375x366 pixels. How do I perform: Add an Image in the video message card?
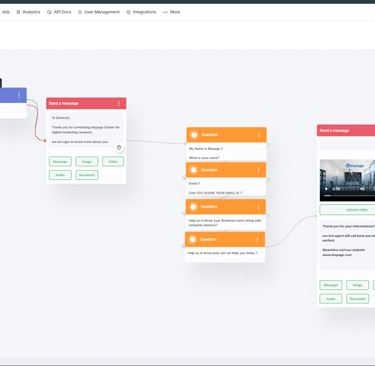coord(357,285)
